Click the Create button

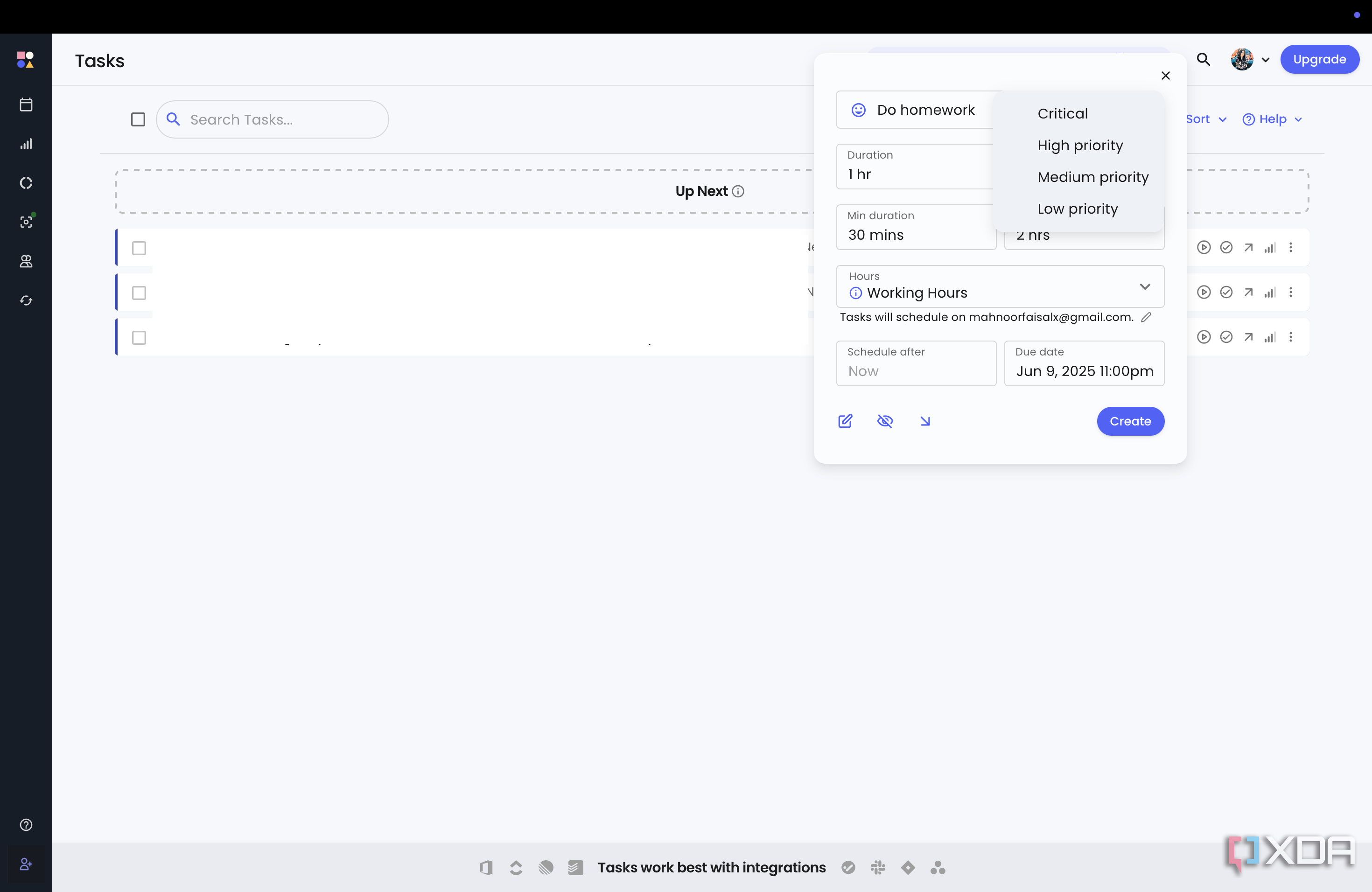tap(1130, 421)
